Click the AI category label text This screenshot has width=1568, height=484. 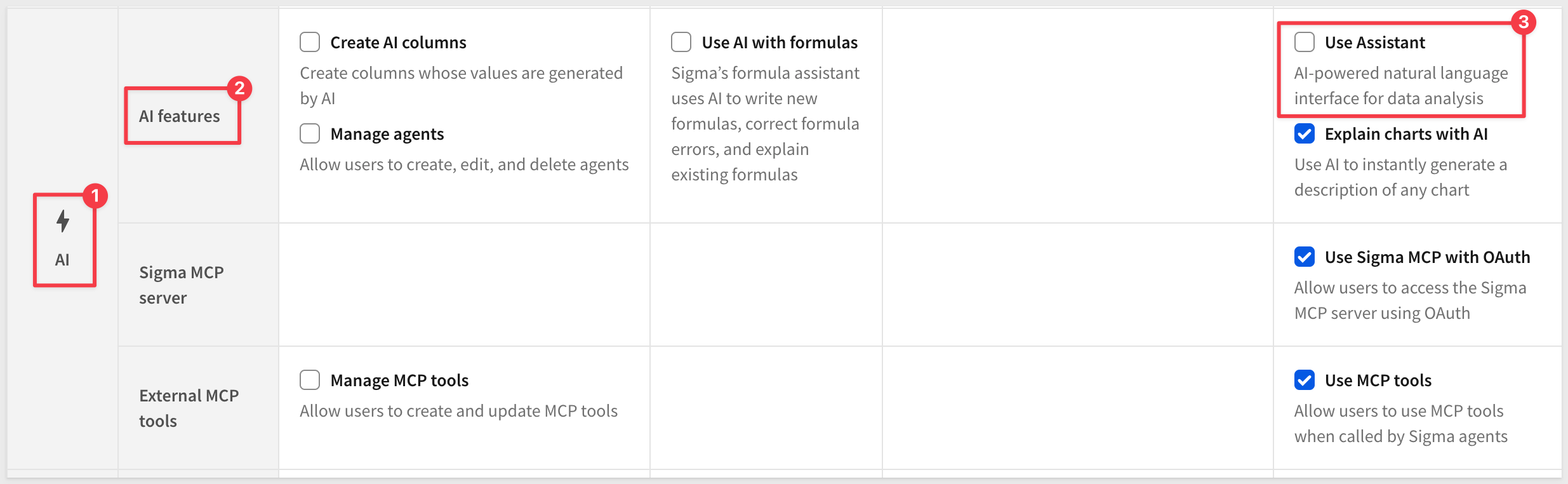pyautogui.click(x=62, y=260)
